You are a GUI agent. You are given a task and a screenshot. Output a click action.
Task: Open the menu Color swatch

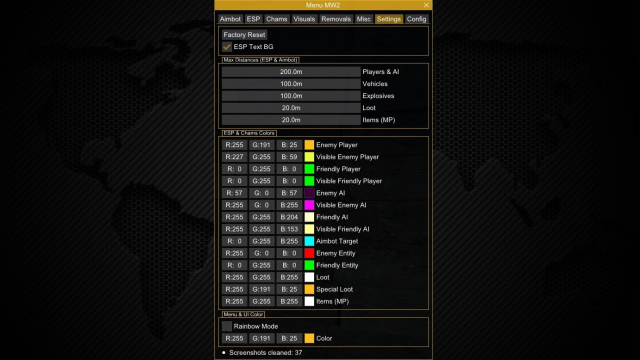309,338
